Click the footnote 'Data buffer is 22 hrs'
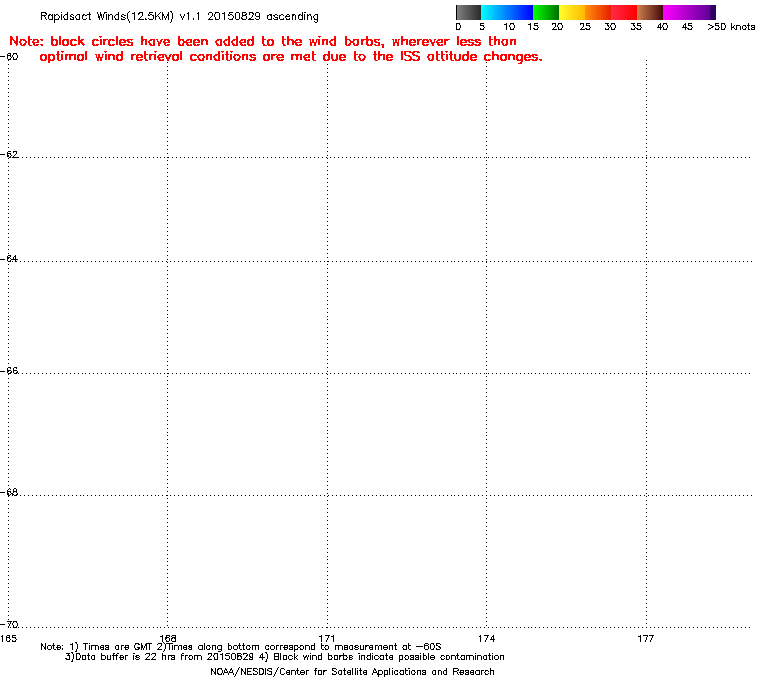 click(x=127, y=657)
